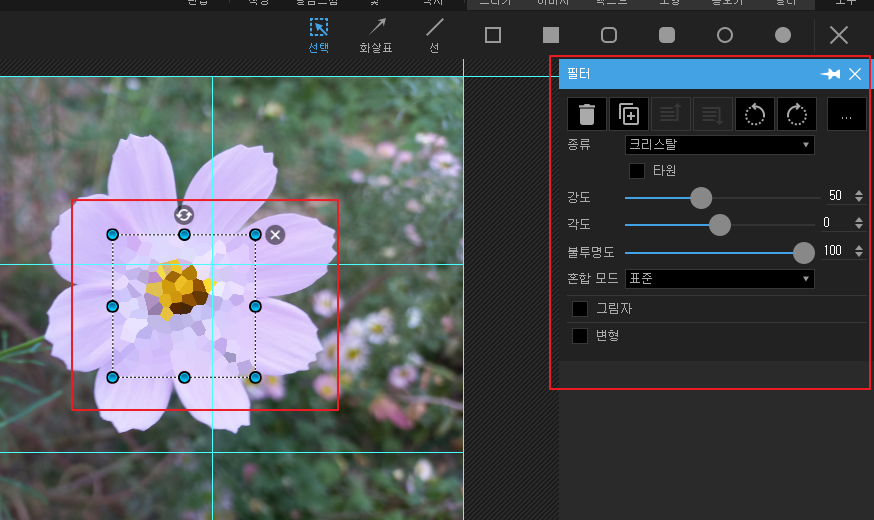
Task: Pin the 필터 panel
Action: click(831, 74)
